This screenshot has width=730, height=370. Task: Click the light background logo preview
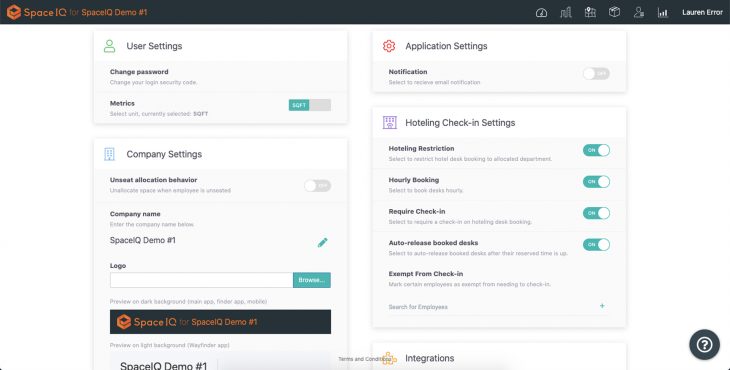coord(220,362)
